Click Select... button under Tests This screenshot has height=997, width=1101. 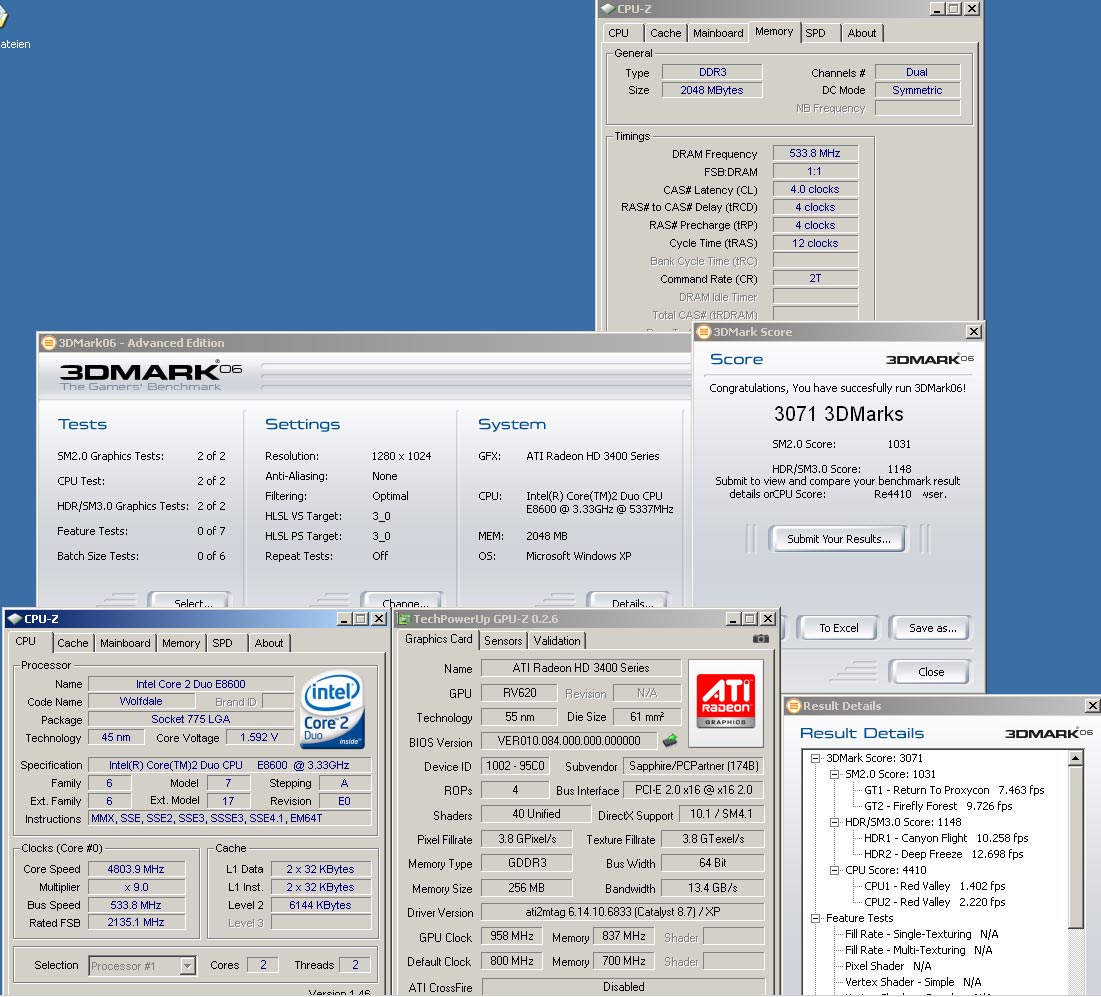(x=191, y=600)
